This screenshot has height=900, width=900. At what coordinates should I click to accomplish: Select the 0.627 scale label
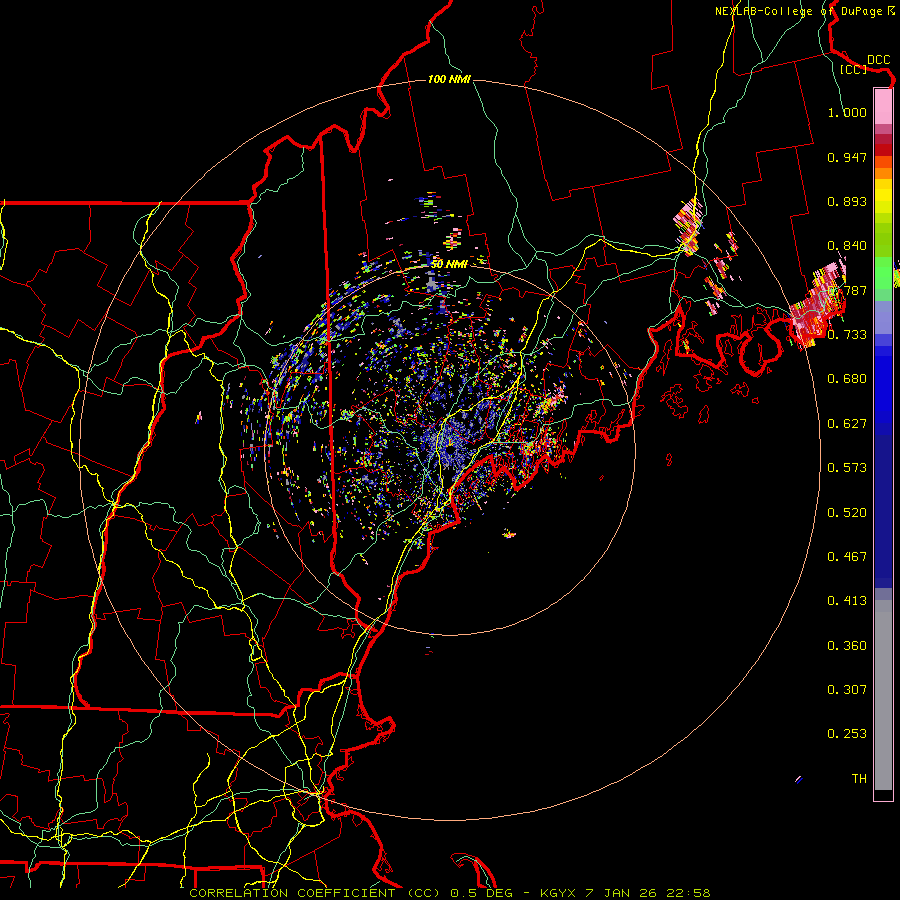847,424
